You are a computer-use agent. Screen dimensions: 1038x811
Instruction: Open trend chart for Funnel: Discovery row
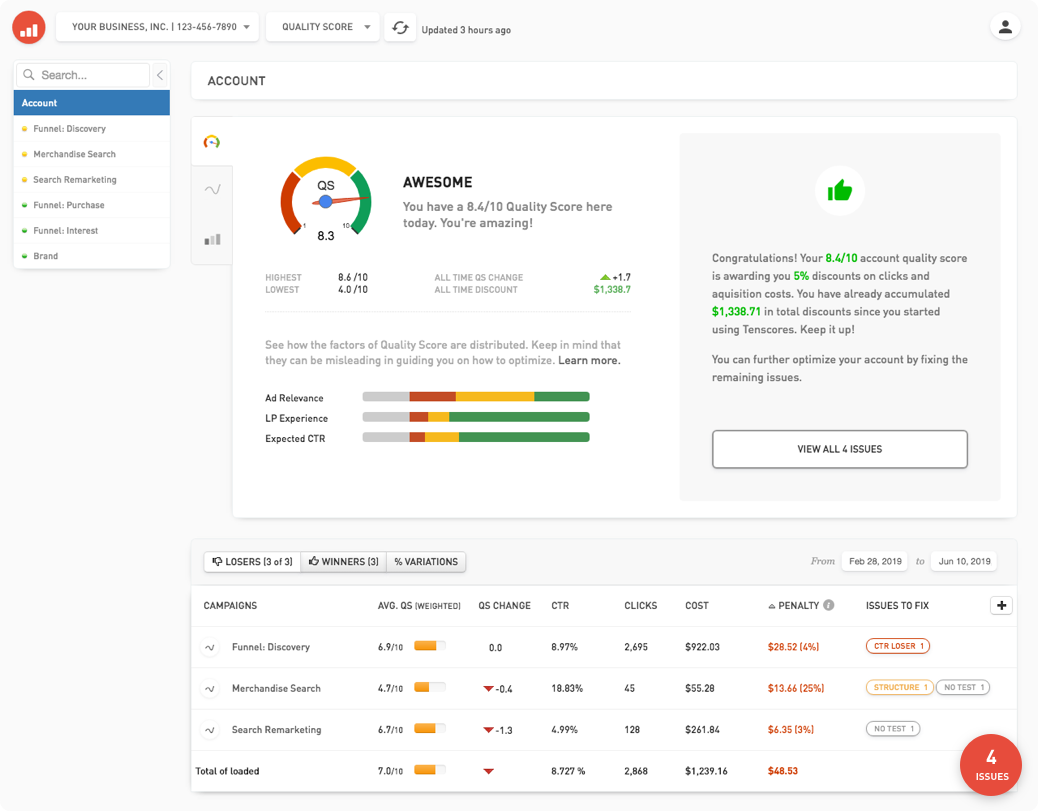[x=210, y=647]
